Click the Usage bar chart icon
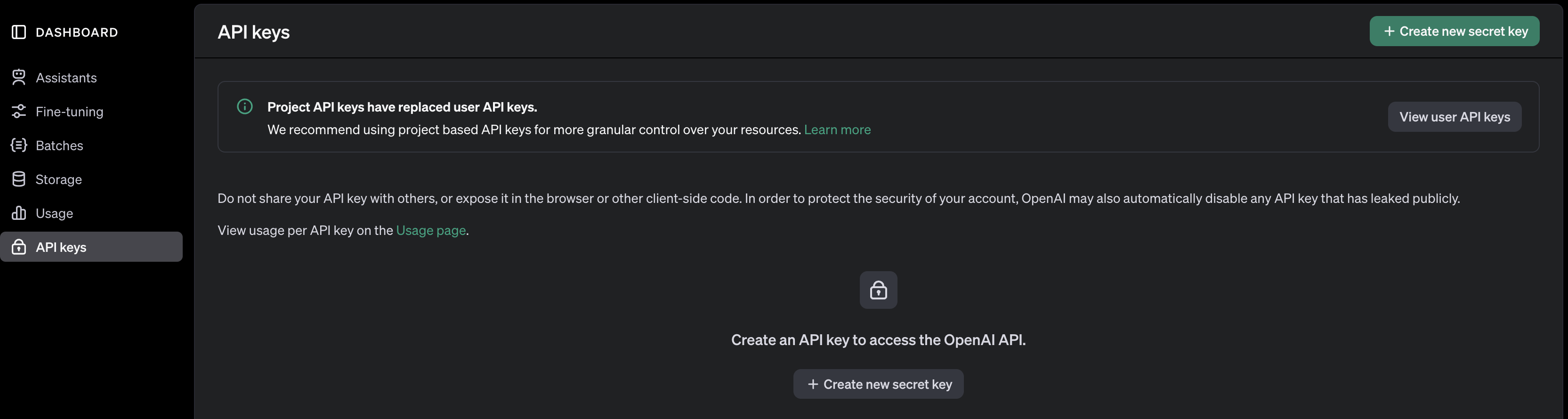The width and height of the screenshot is (1568, 419). (19, 213)
